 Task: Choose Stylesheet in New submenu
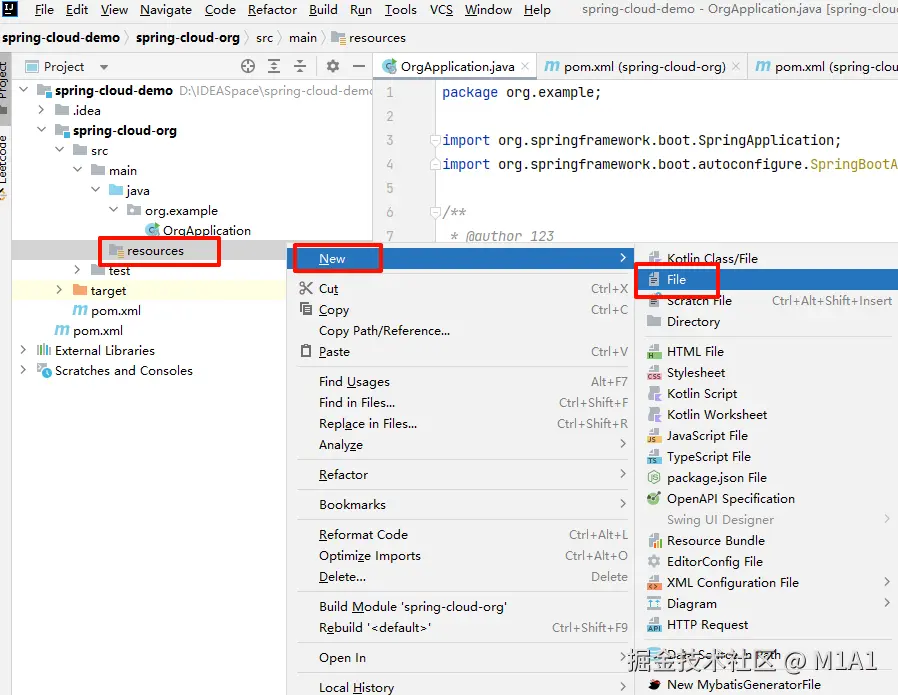click(x=766, y=373)
